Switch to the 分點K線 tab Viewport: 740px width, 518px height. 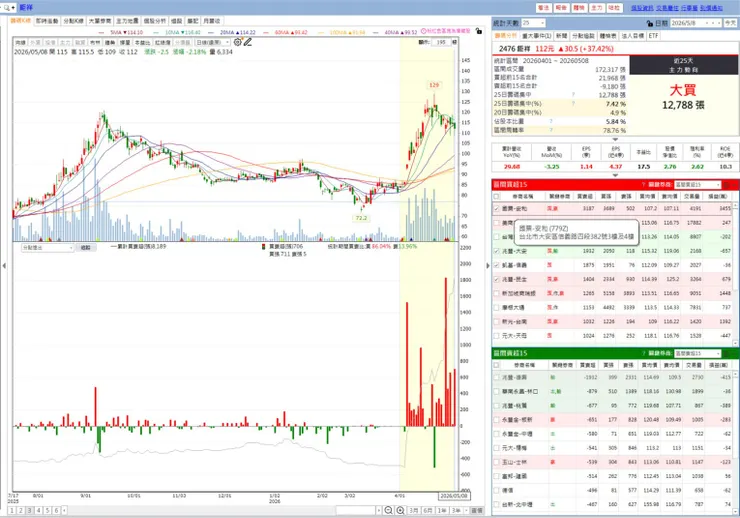tap(74, 21)
